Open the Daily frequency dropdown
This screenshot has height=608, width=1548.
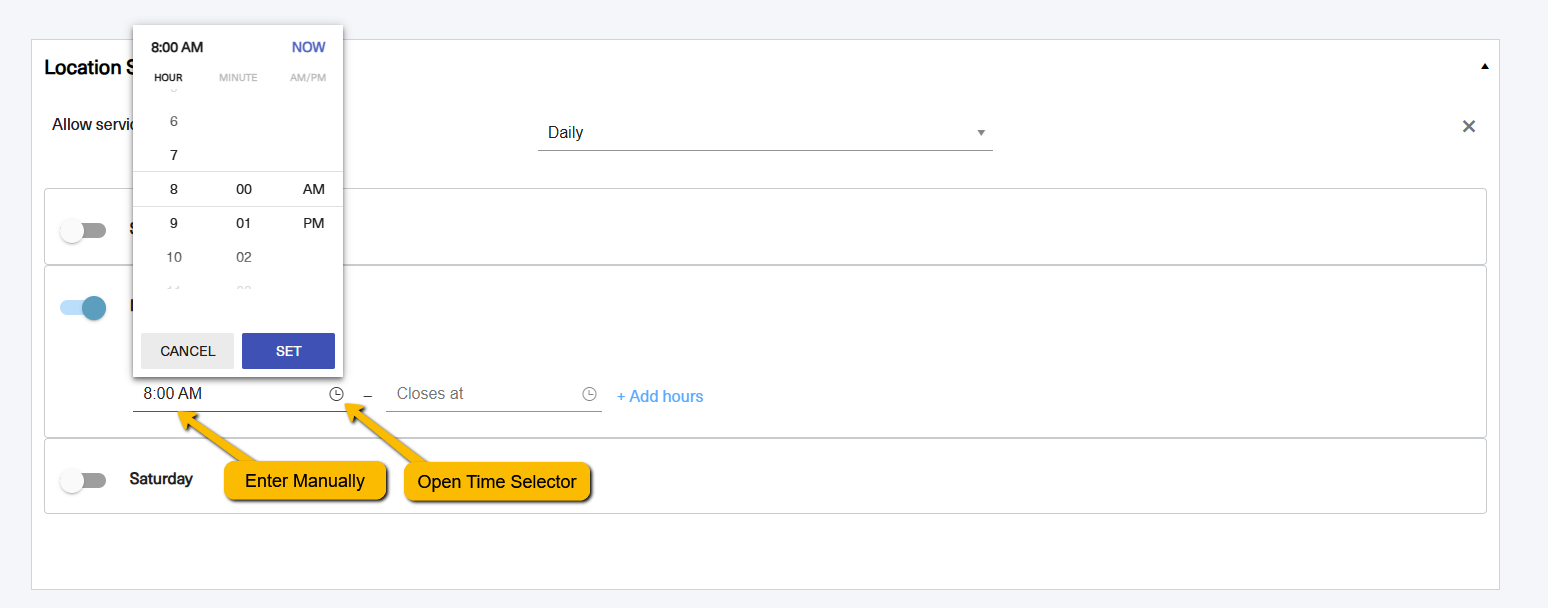(x=765, y=133)
